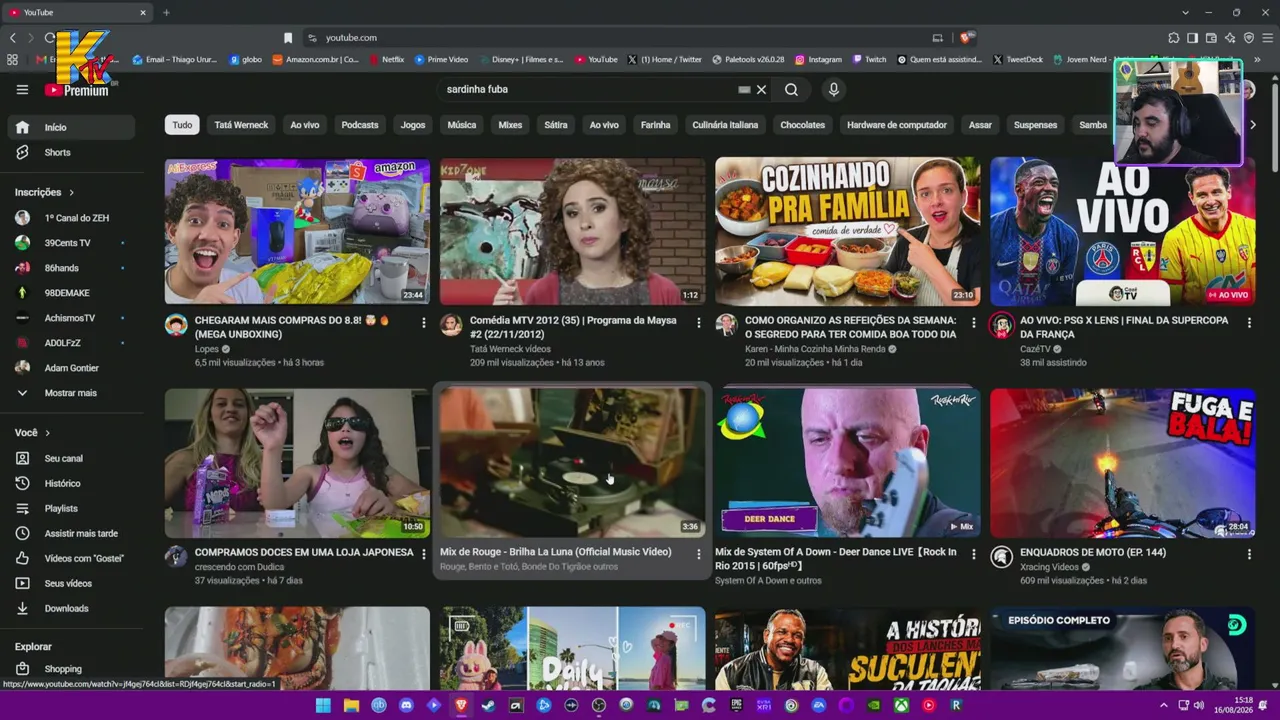Select the Hardware de computador chip
Viewport: 1280px width, 720px height.
(897, 125)
